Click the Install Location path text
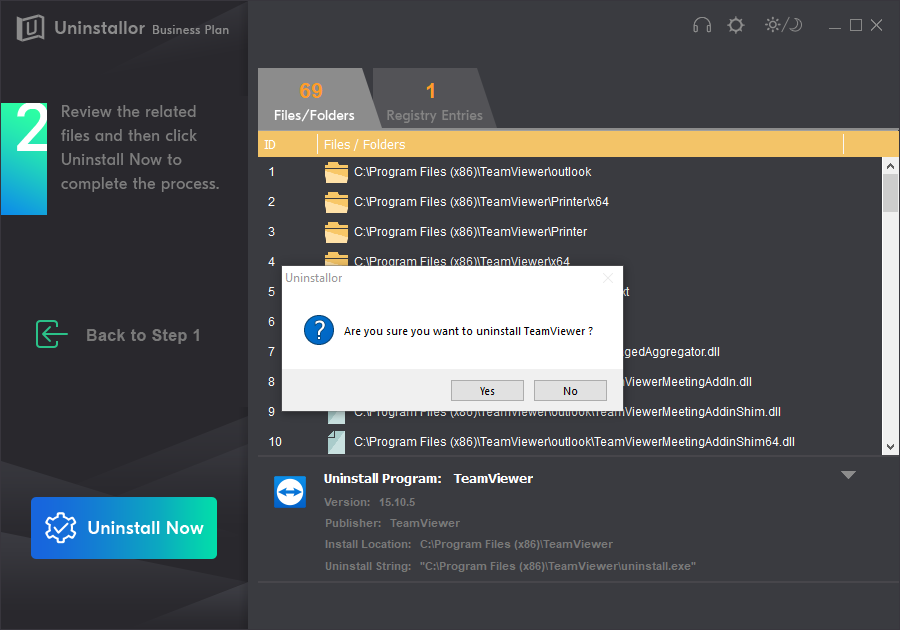 tap(516, 544)
